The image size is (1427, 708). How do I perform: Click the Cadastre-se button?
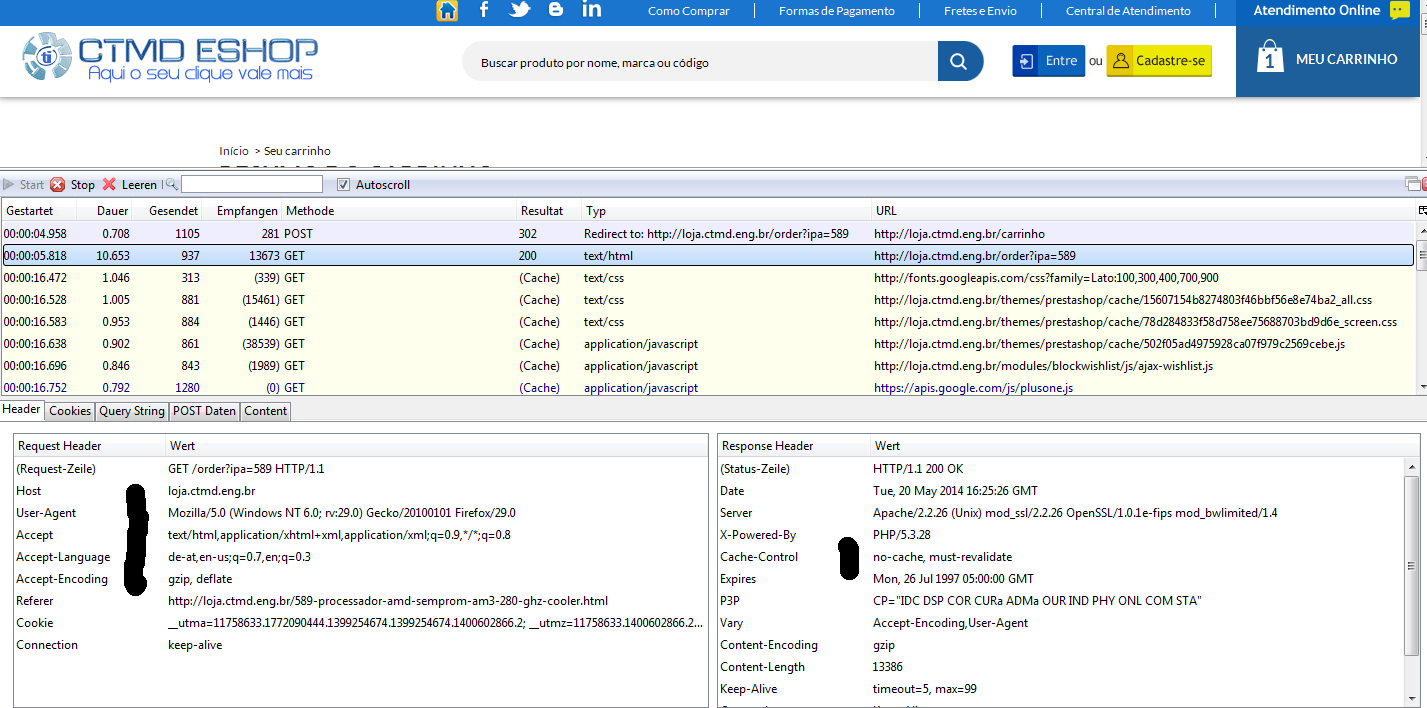tap(1158, 61)
